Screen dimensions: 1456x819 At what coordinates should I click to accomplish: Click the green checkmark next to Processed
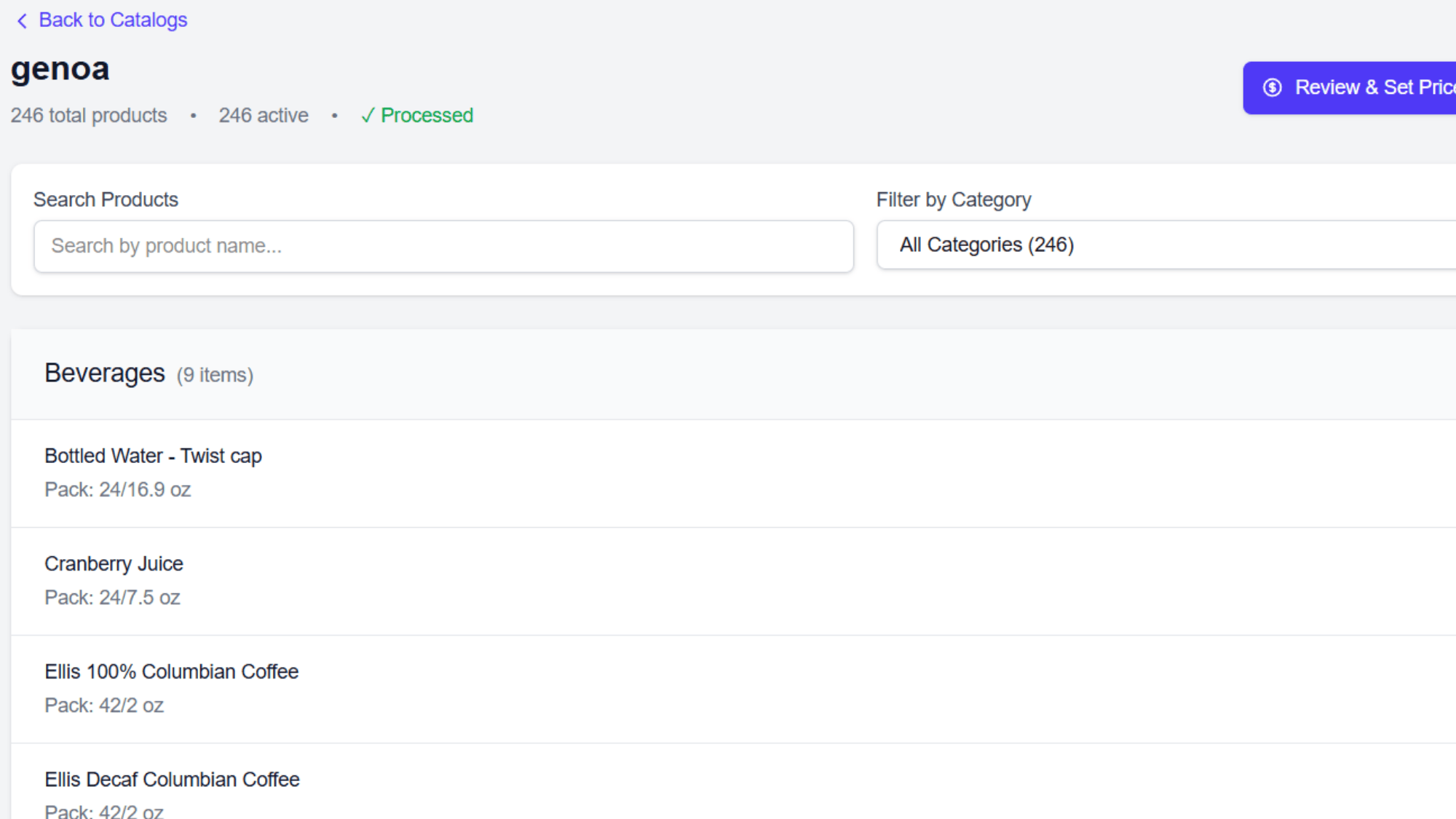click(368, 115)
